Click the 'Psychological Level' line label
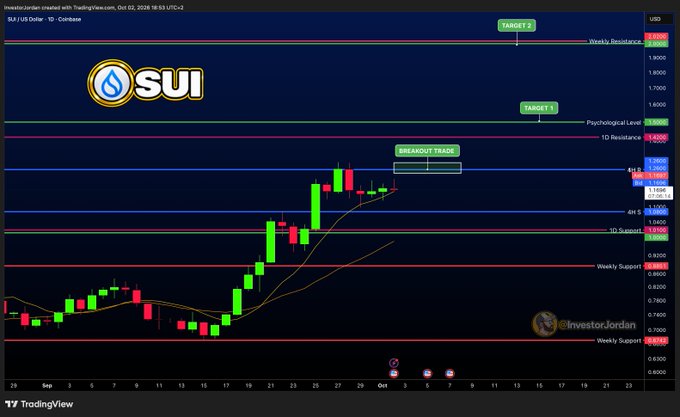 tap(614, 123)
